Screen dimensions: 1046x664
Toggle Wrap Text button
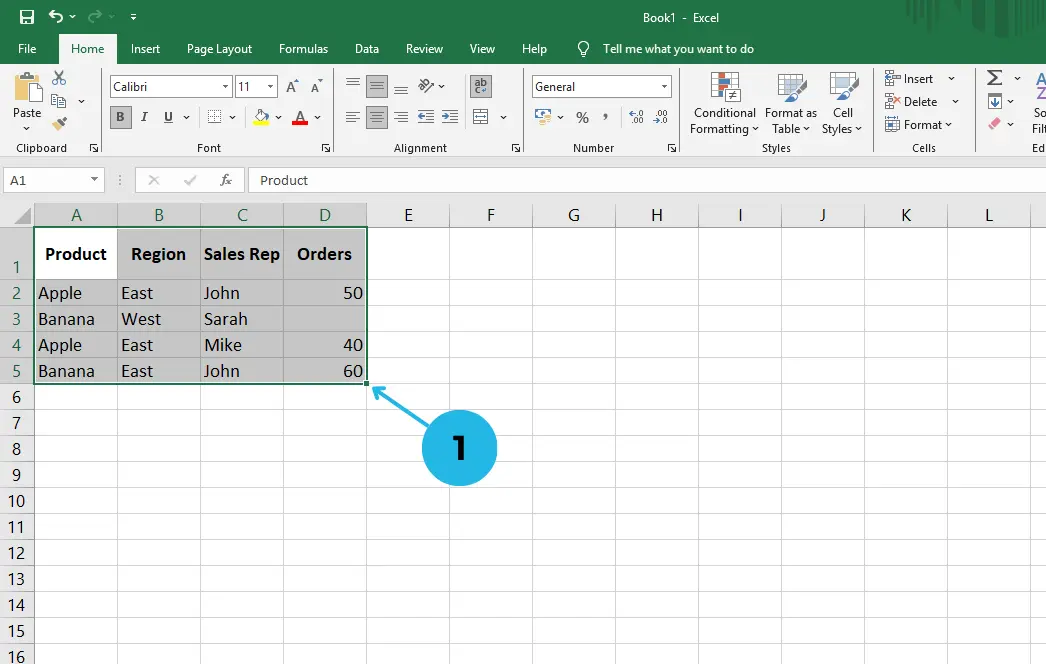[481, 87]
